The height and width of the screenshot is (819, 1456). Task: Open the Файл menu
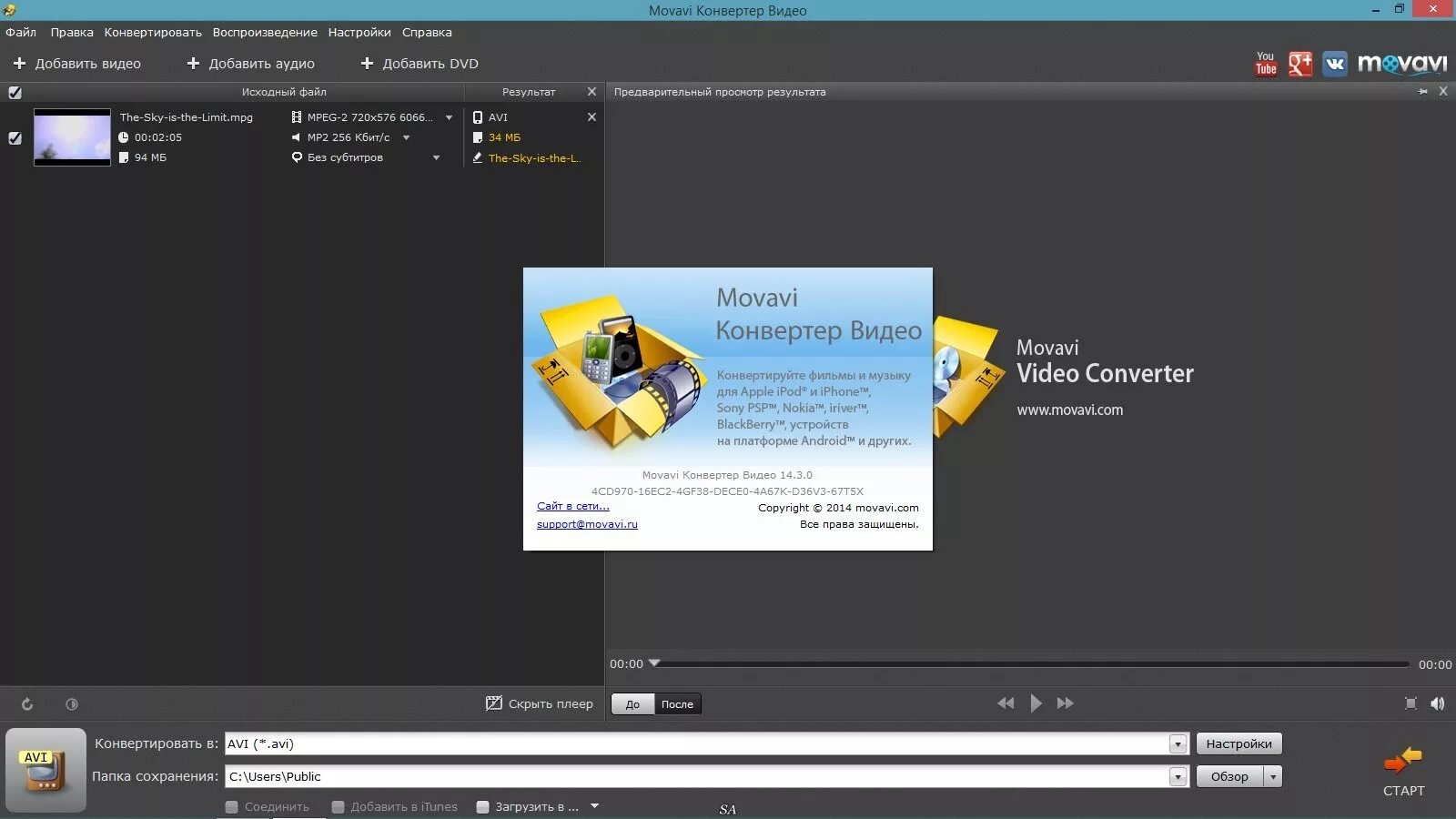[21, 32]
